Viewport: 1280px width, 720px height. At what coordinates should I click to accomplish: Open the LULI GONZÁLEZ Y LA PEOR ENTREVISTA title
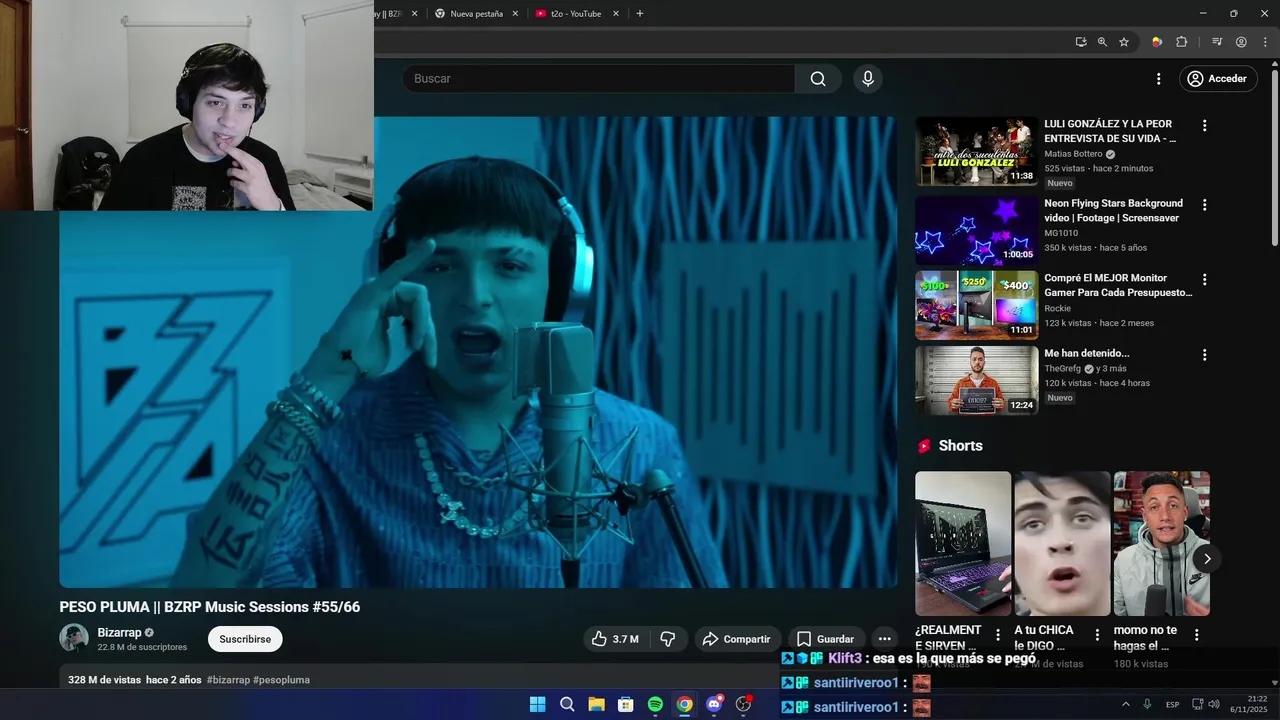pos(1110,131)
